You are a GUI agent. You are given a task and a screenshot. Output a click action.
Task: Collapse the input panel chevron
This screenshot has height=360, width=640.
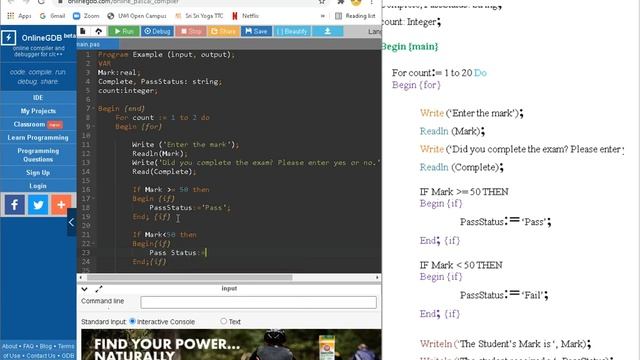(84, 289)
